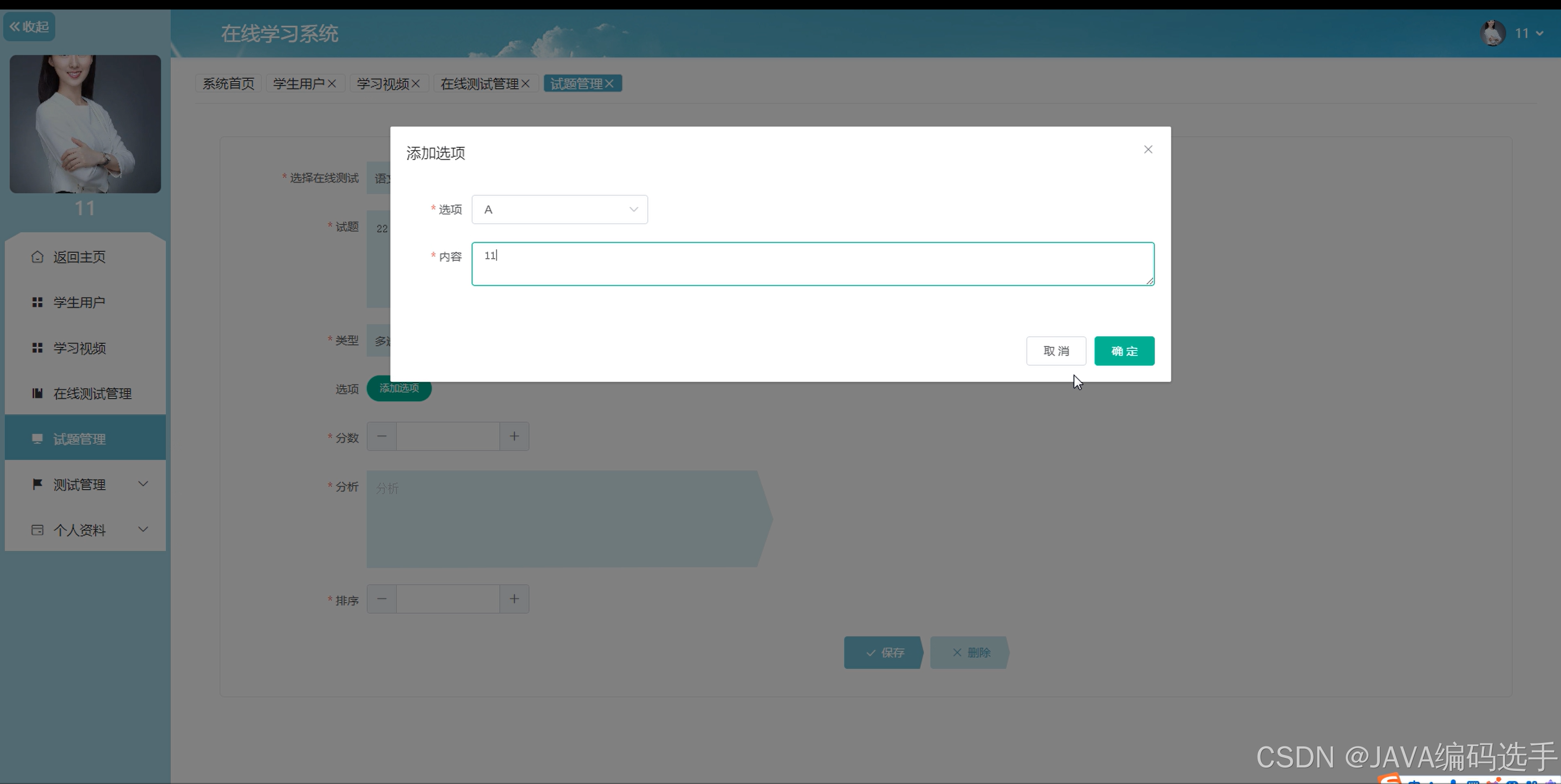
Task: Click the 确定 button in the dialog
Action: point(1124,351)
